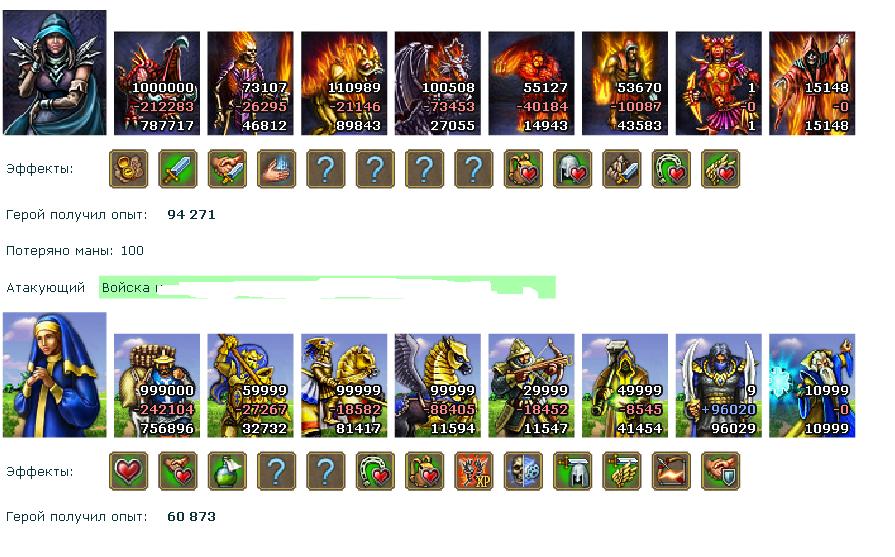
Task: Click the green highlighted Войска link
Action: (327, 287)
